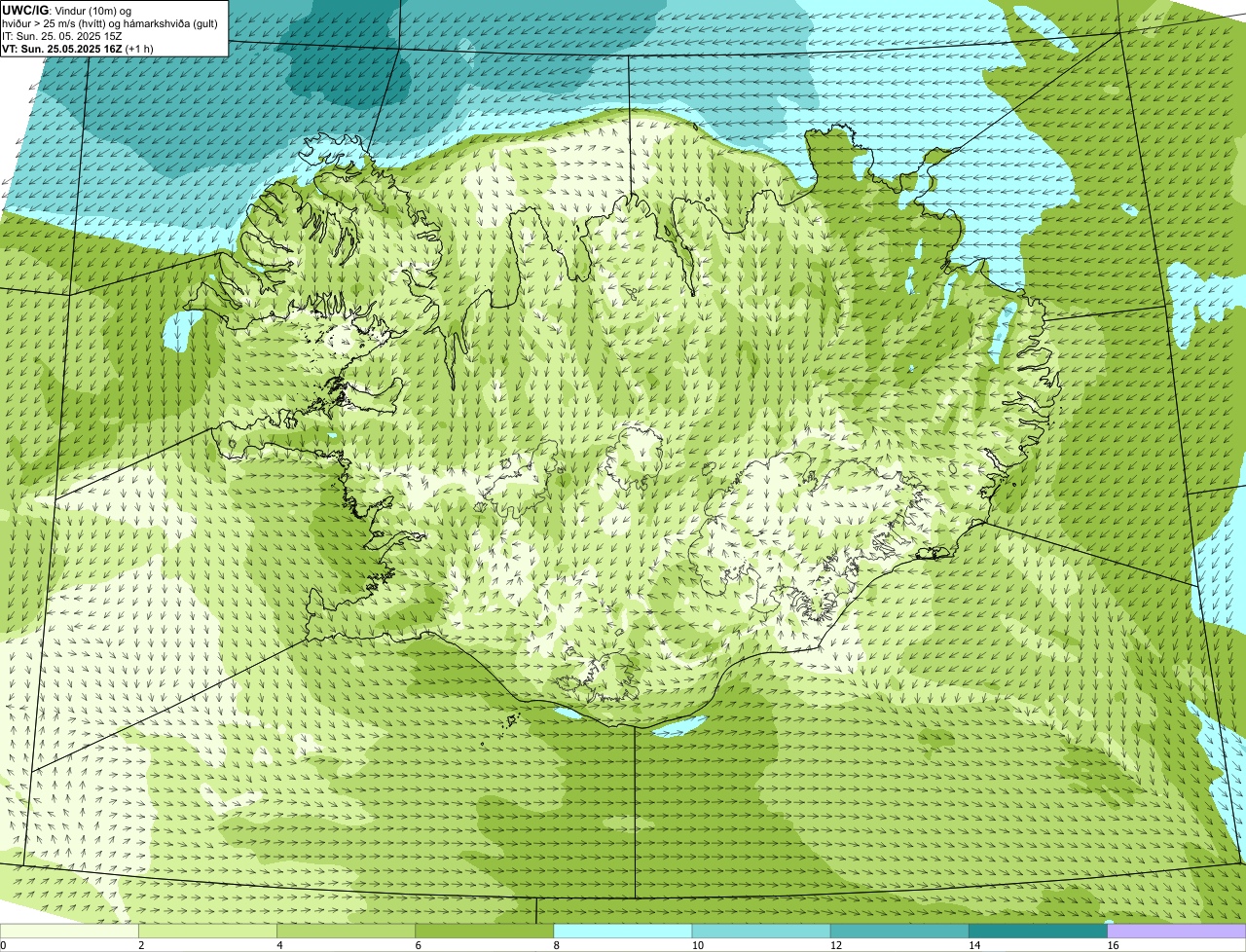
Task: Click the legend scale label "12"
Action: tap(836, 945)
